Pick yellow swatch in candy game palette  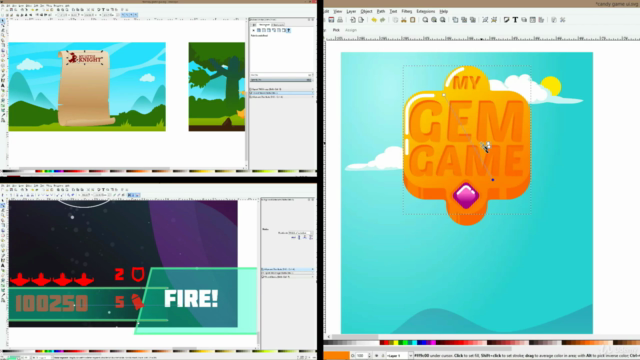click(395, 342)
